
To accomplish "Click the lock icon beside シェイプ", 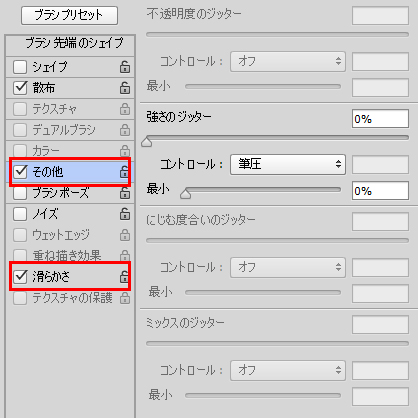I will coord(125,67).
